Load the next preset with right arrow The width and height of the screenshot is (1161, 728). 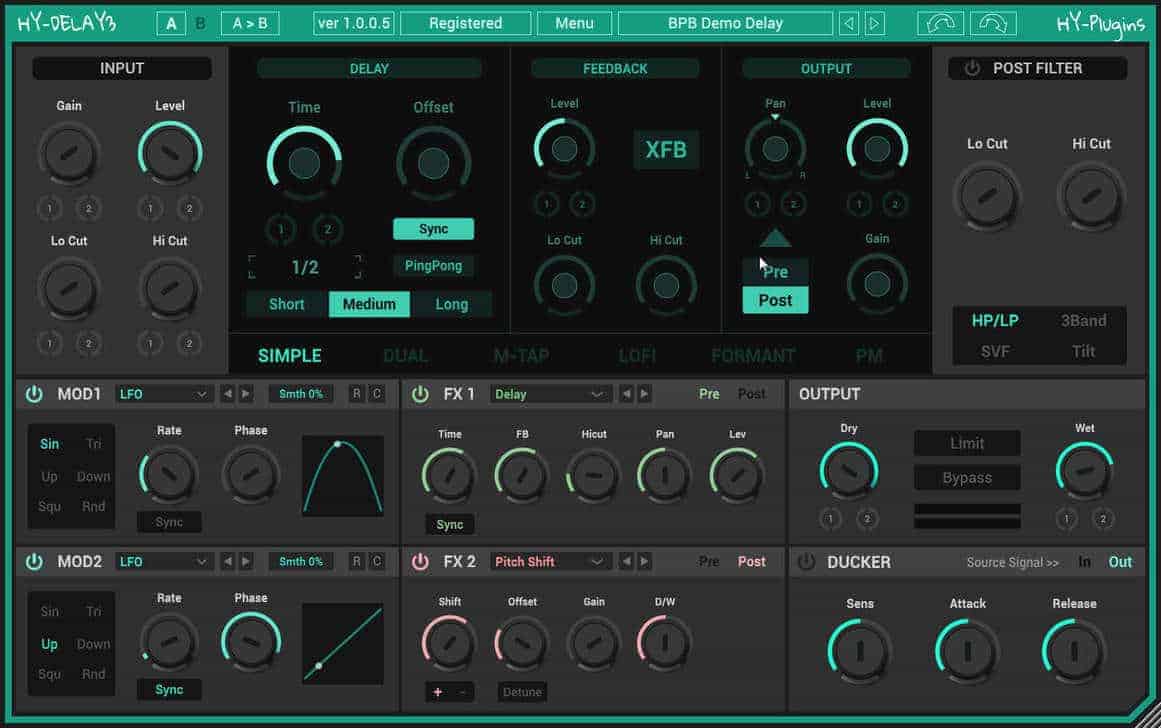[874, 23]
